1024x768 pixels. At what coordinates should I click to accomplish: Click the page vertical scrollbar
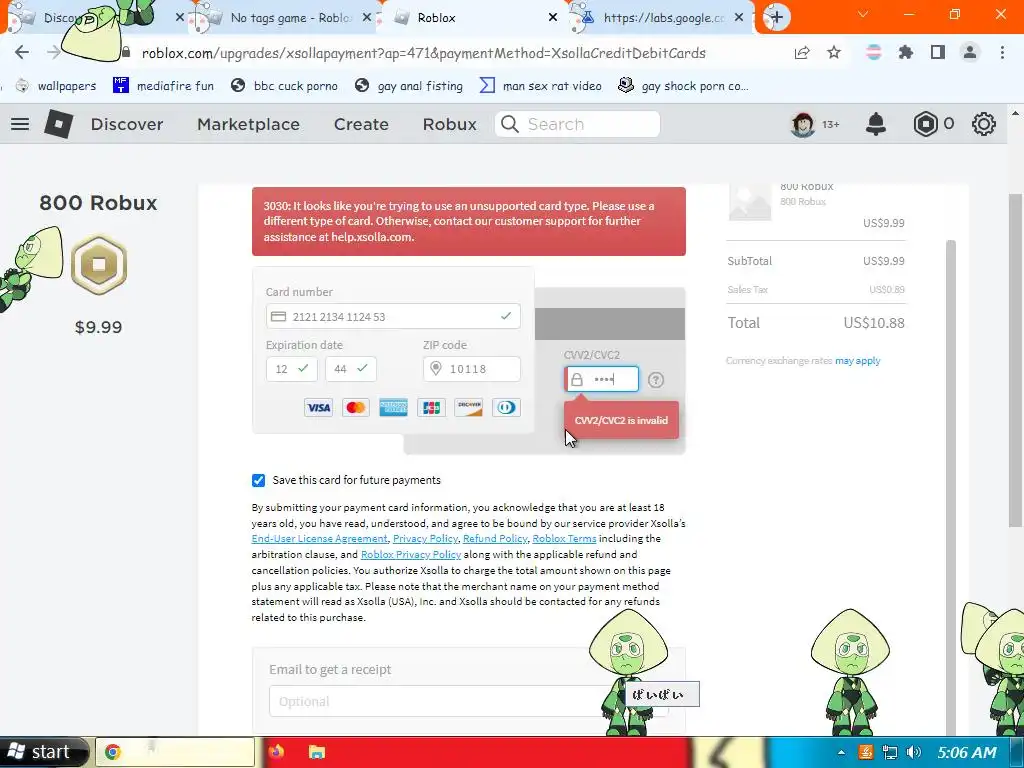click(1016, 359)
